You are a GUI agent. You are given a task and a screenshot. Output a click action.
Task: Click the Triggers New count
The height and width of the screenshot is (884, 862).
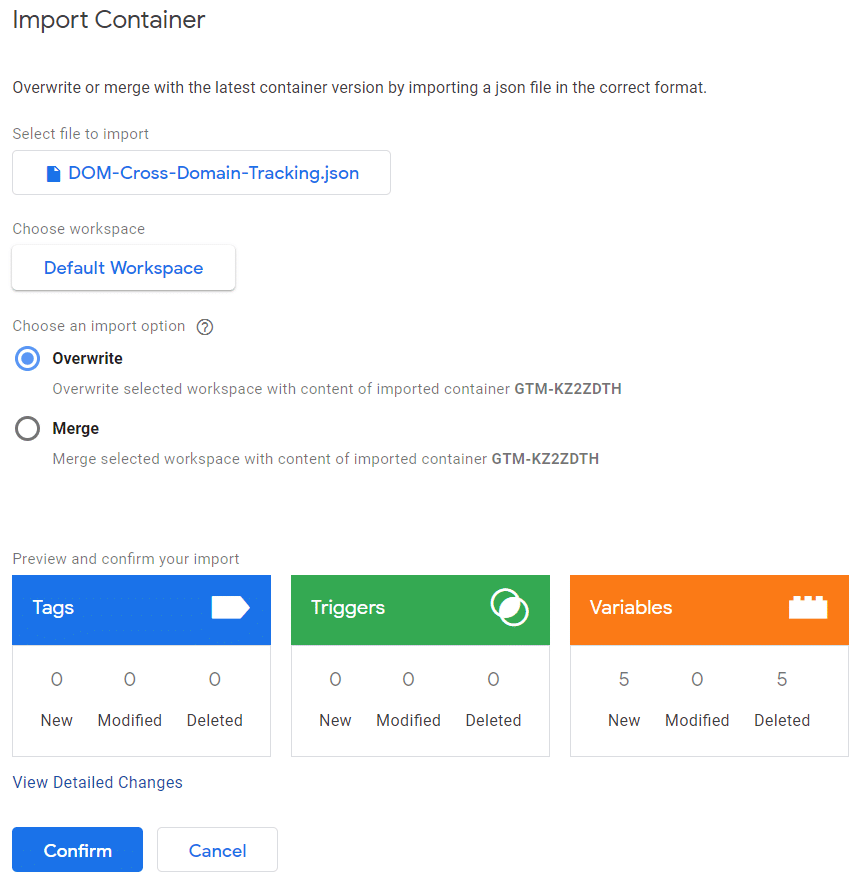pyautogui.click(x=335, y=680)
